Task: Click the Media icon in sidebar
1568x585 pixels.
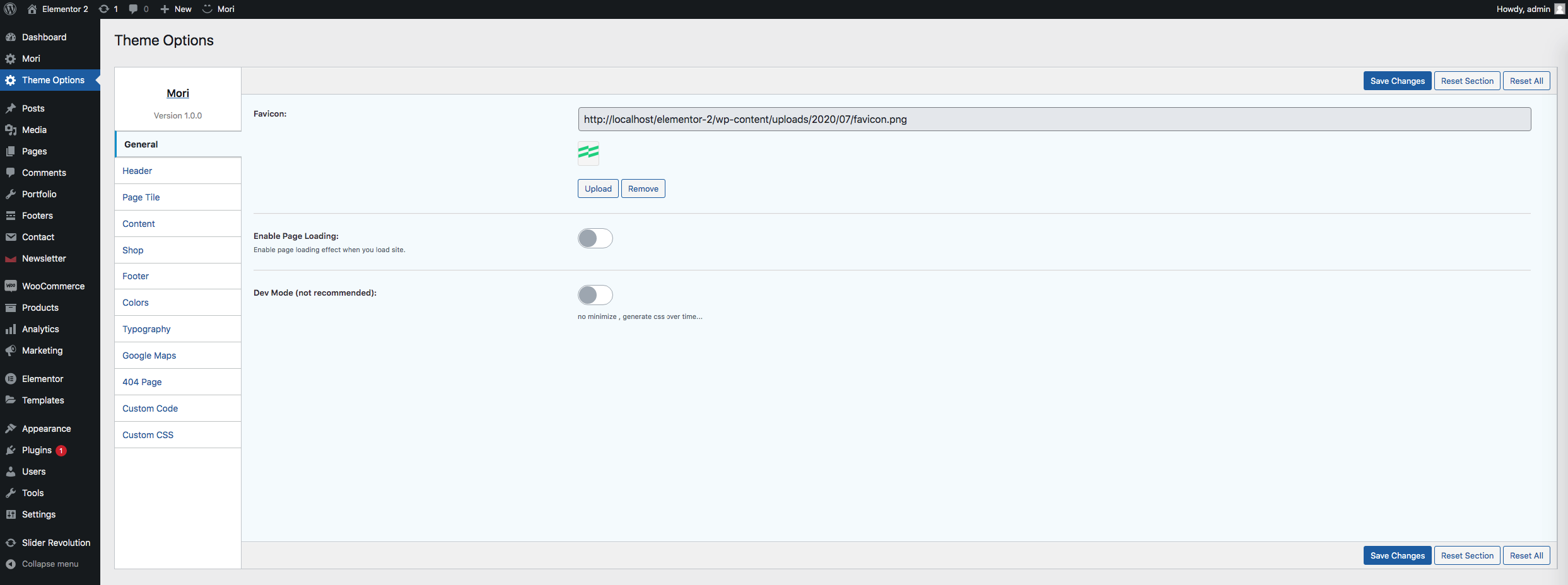Action: 11,130
